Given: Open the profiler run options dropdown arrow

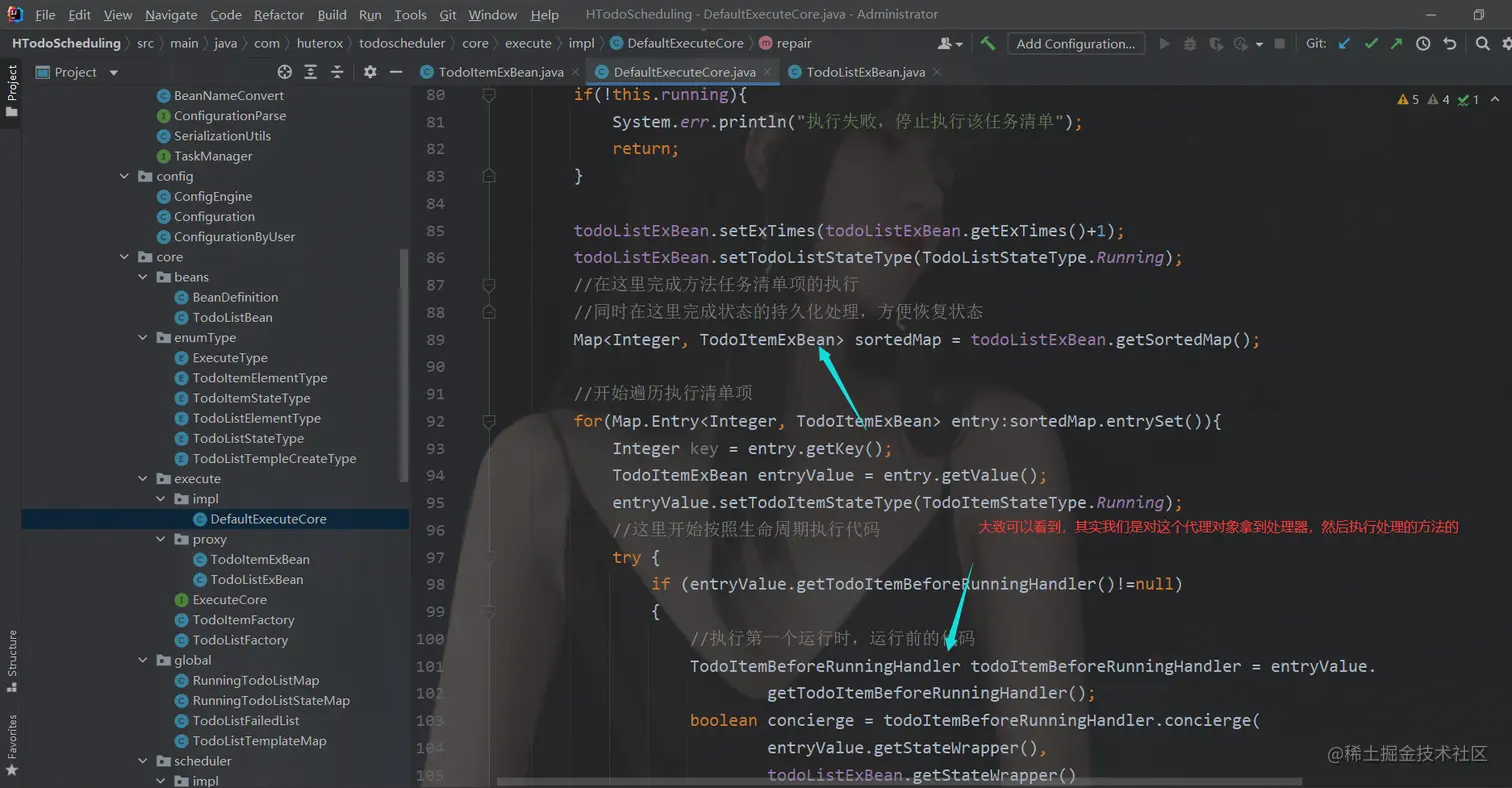Looking at the screenshot, I should coord(1258,44).
